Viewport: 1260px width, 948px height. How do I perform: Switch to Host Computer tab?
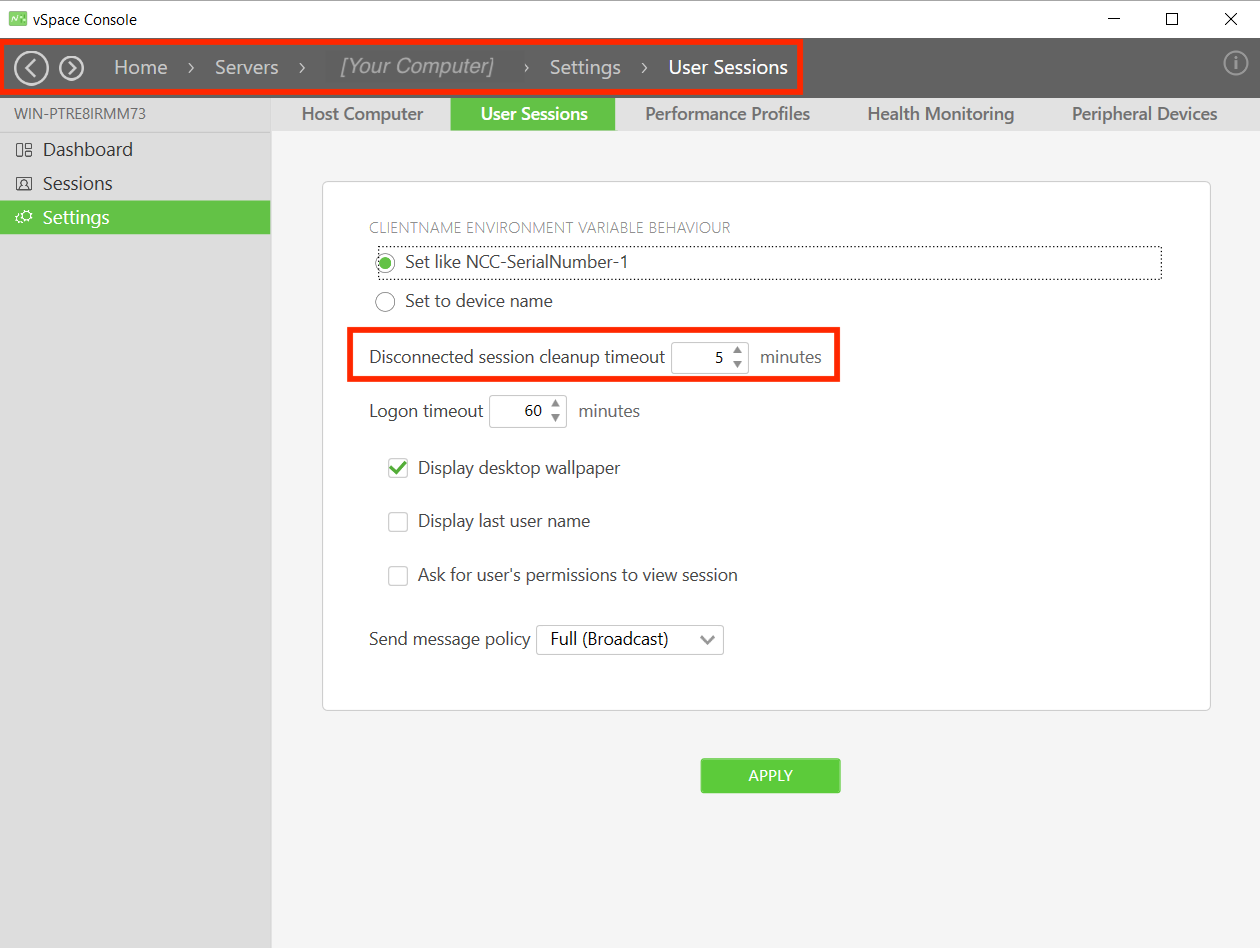362,114
